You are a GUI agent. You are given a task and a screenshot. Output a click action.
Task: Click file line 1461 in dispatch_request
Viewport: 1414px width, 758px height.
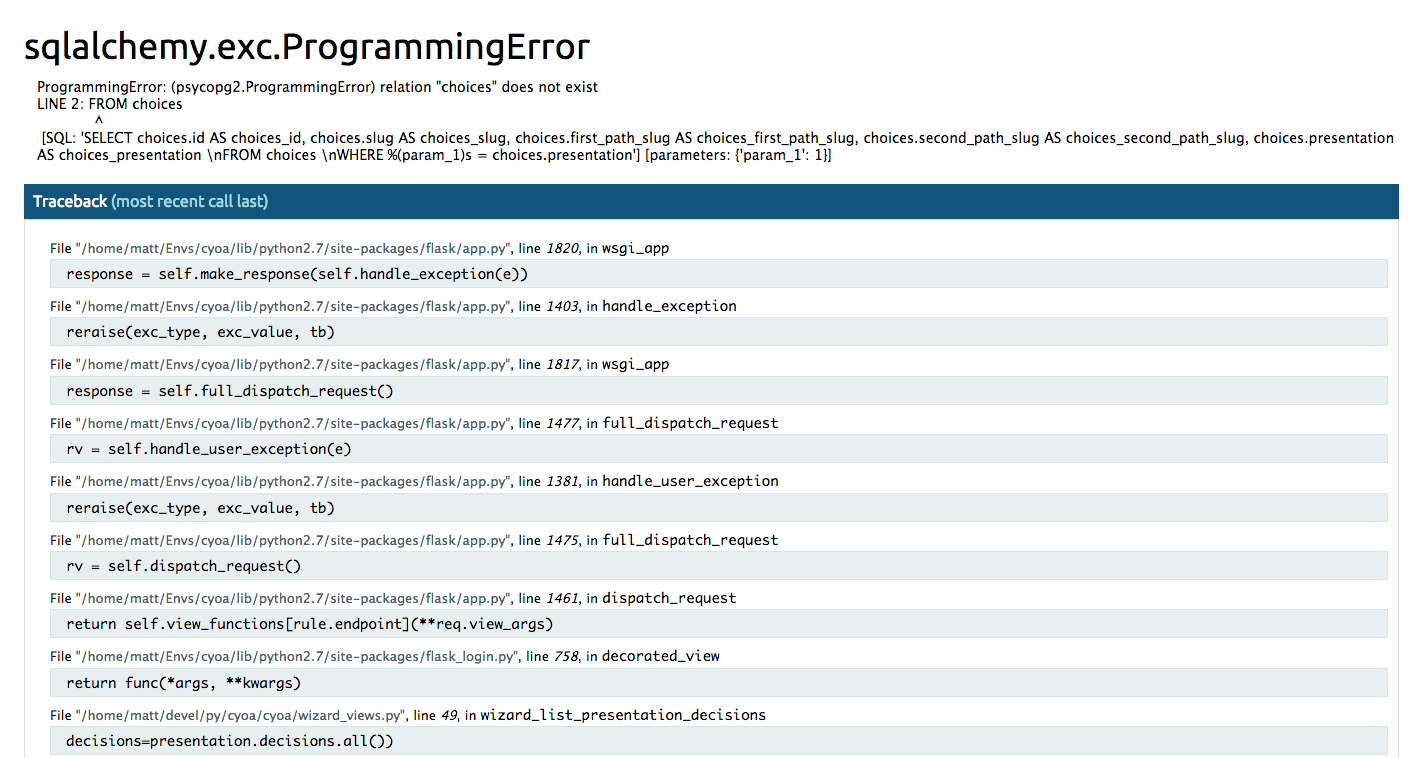(393, 598)
